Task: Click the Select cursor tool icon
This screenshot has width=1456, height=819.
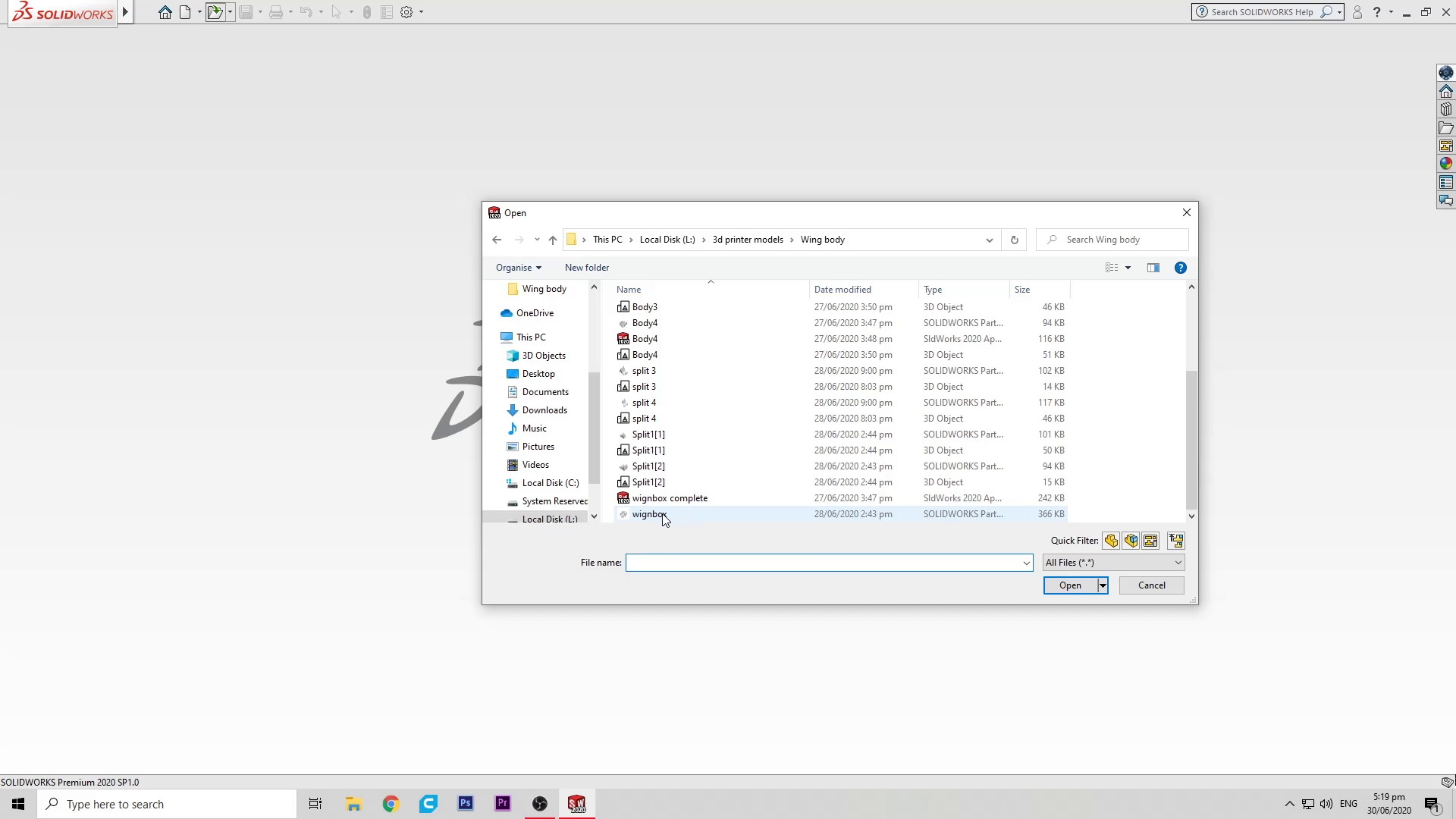Action: (x=337, y=12)
